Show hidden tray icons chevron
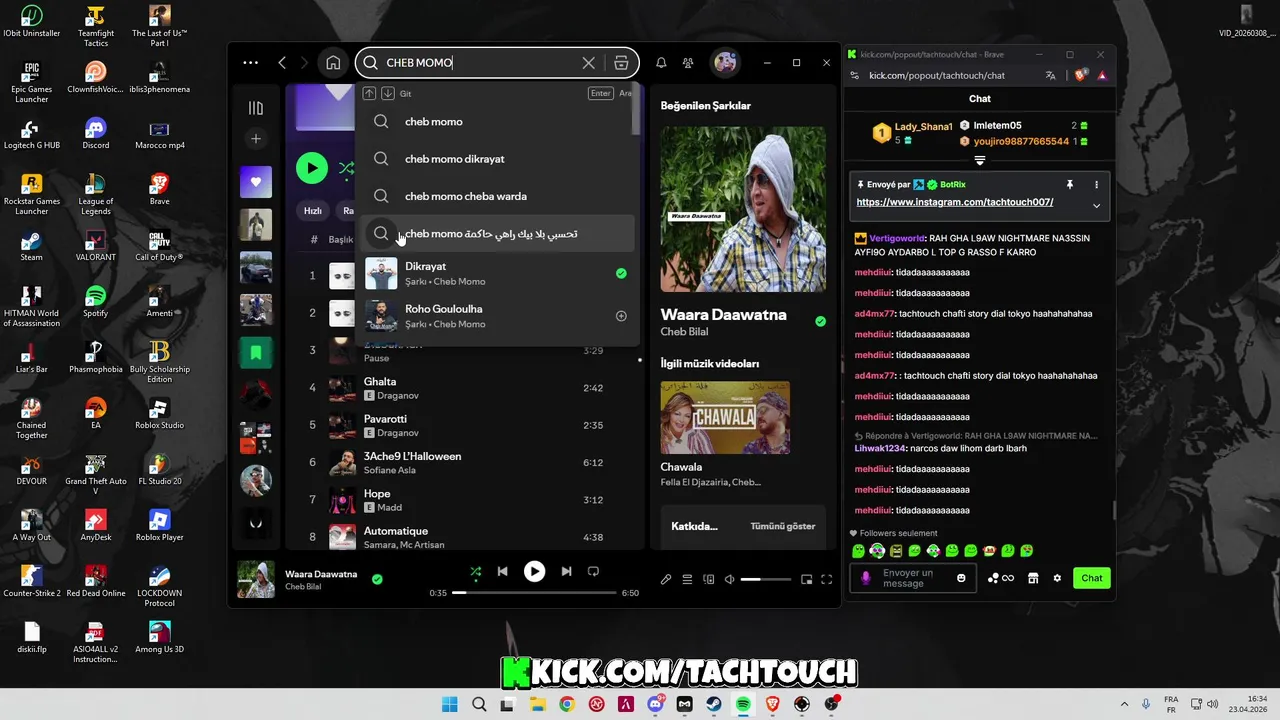The image size is (1280, 720). (1124, 704)
